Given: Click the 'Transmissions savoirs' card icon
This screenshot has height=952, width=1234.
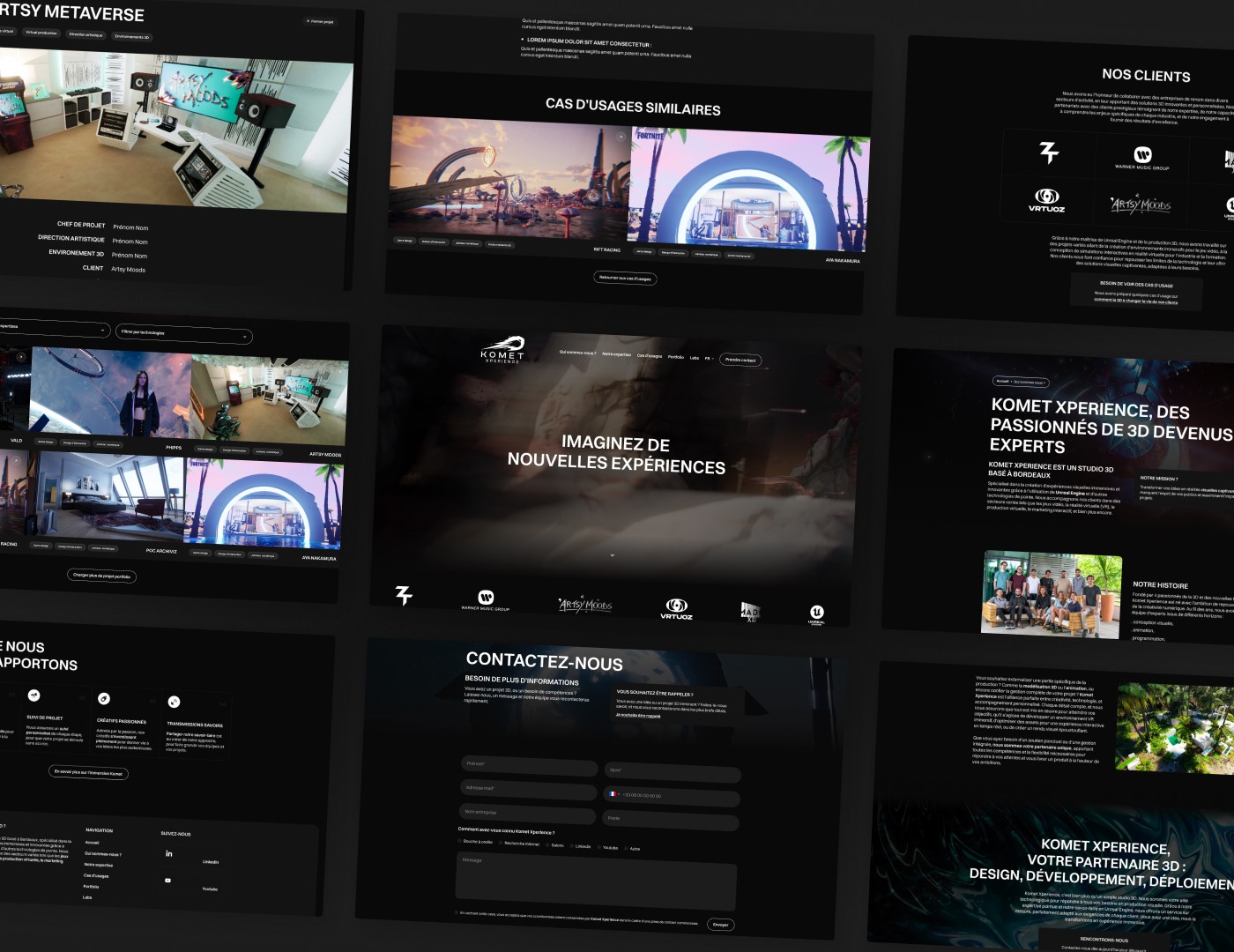Looking at the screenshot, I should pos(174,702).
